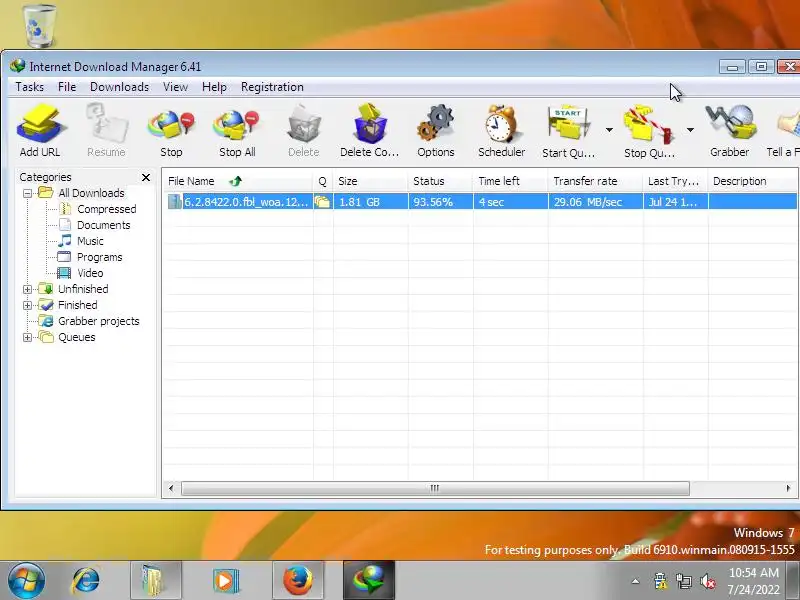The image size is (800, 600).
Task: Select the Music category
Action: coord(90,241)
